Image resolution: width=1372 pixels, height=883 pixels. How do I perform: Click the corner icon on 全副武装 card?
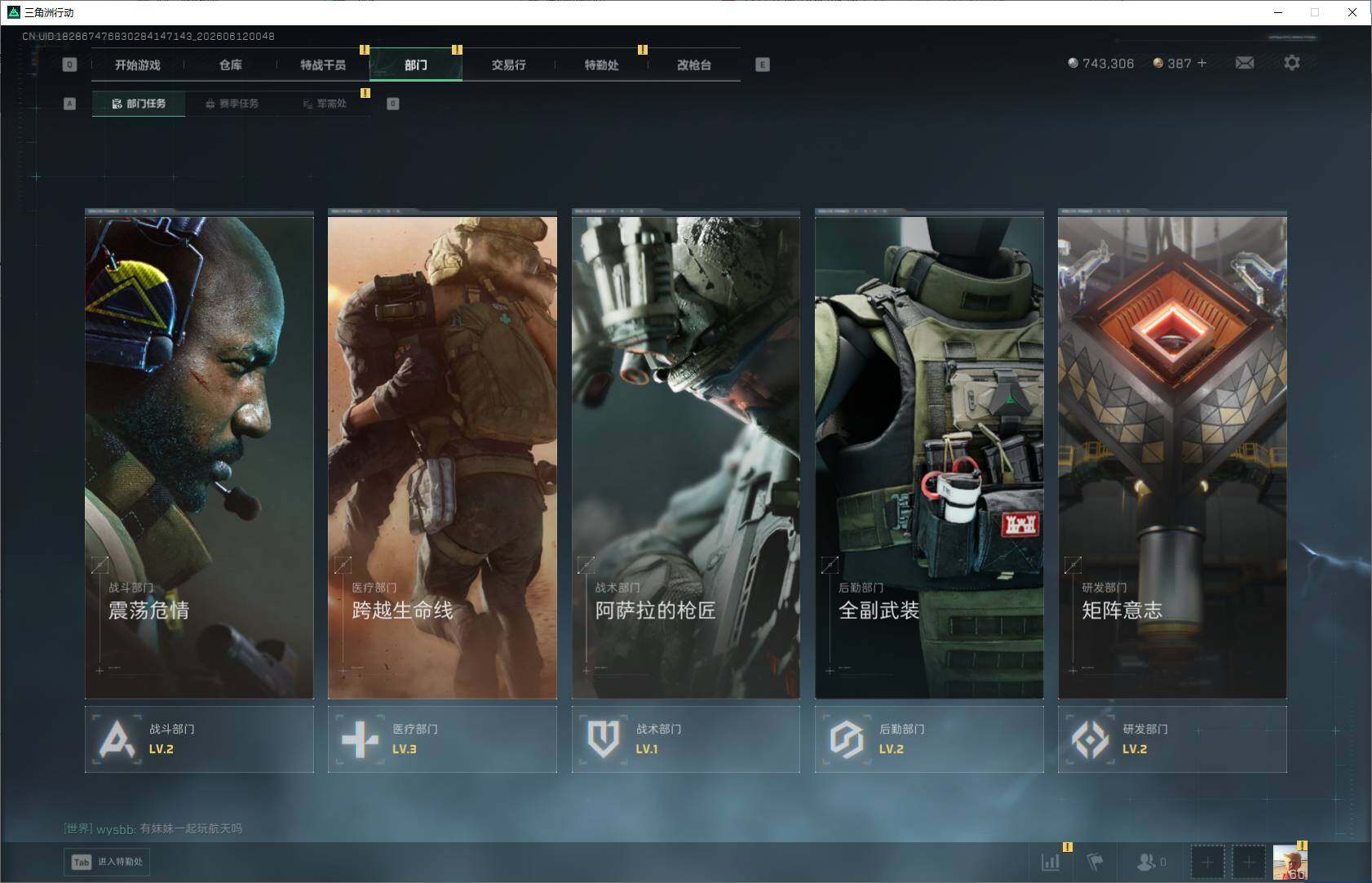(x=830, y=564)
